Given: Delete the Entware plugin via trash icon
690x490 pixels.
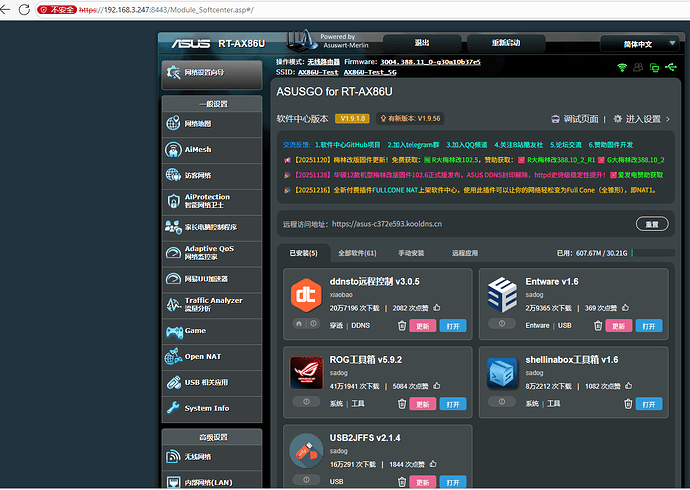Looking at the screenshot, I should 598,326.
